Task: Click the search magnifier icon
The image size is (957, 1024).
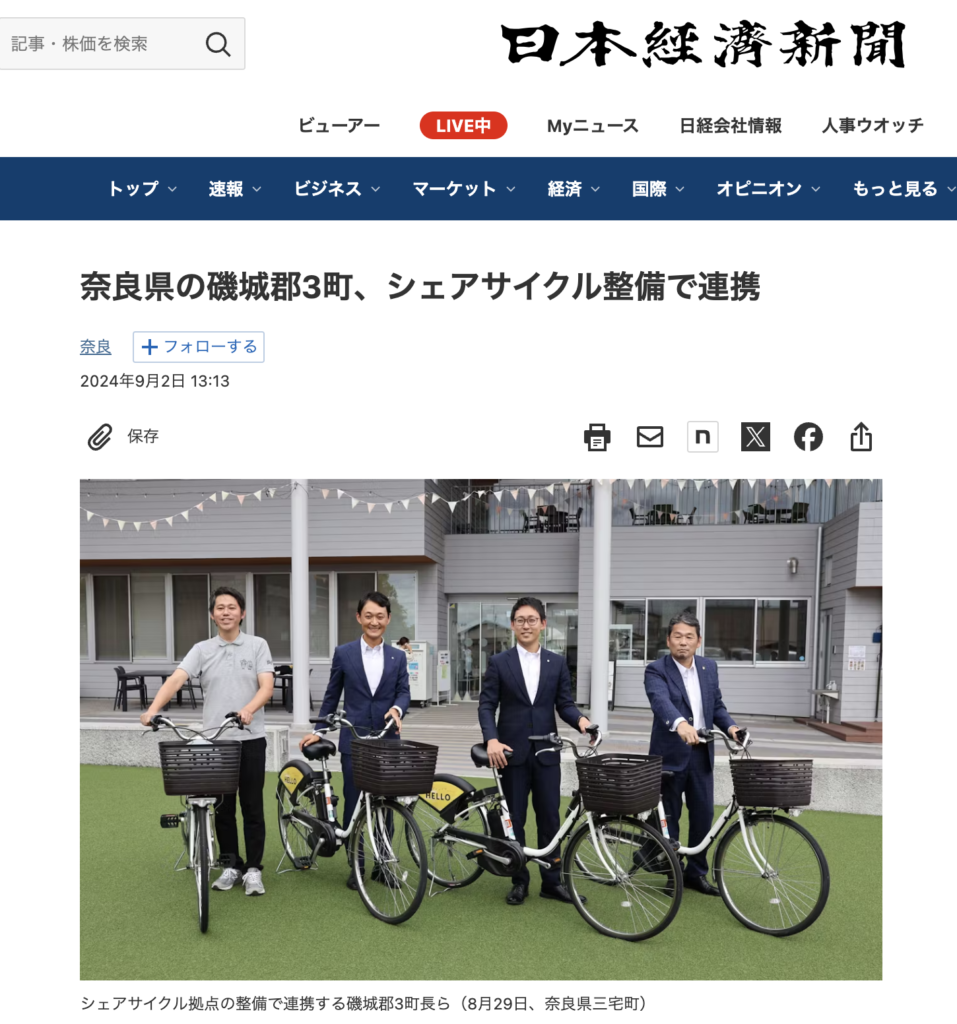Action: [218, 44]
